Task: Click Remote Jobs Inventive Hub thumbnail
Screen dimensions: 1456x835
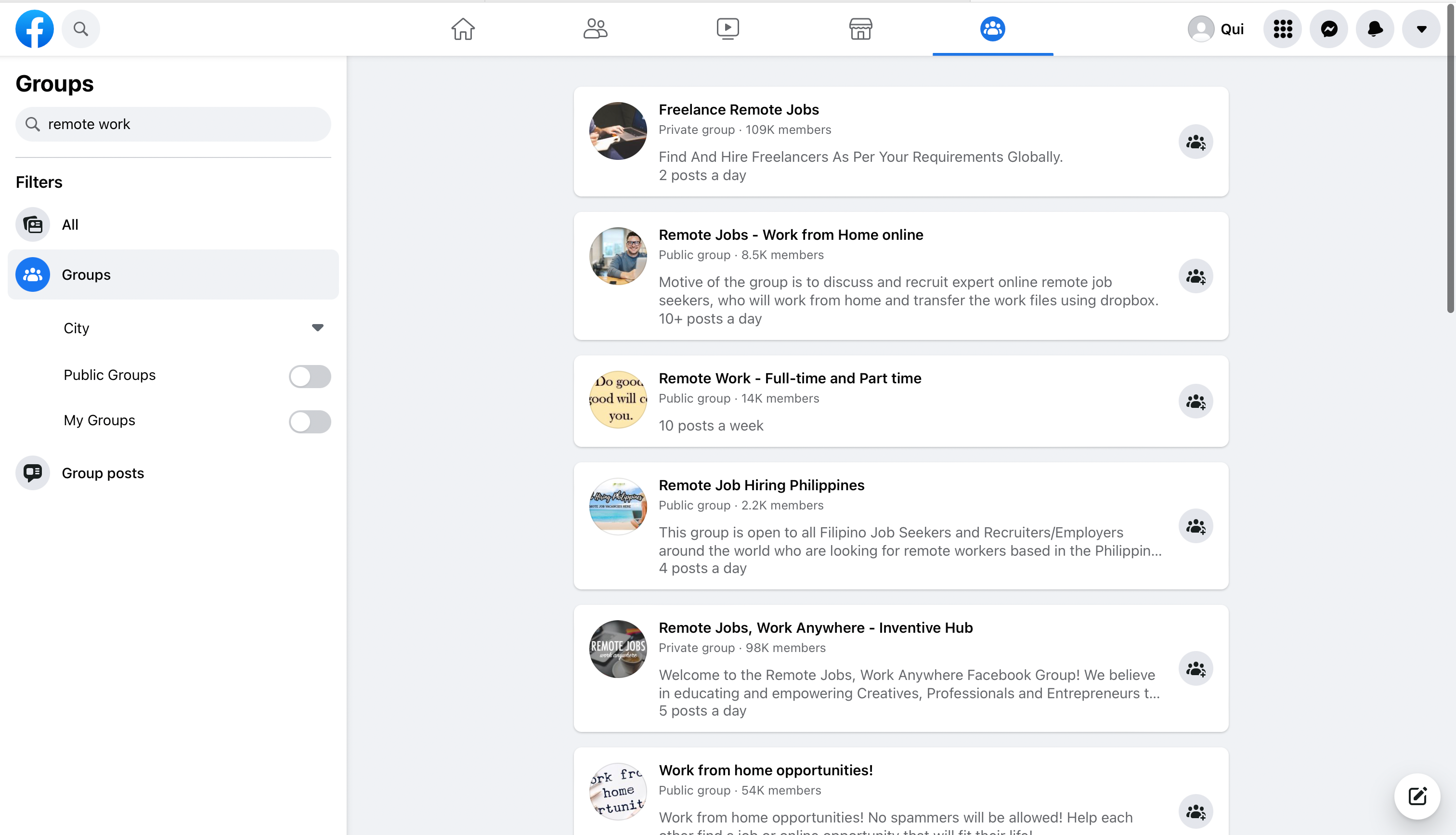Action: 617,649
